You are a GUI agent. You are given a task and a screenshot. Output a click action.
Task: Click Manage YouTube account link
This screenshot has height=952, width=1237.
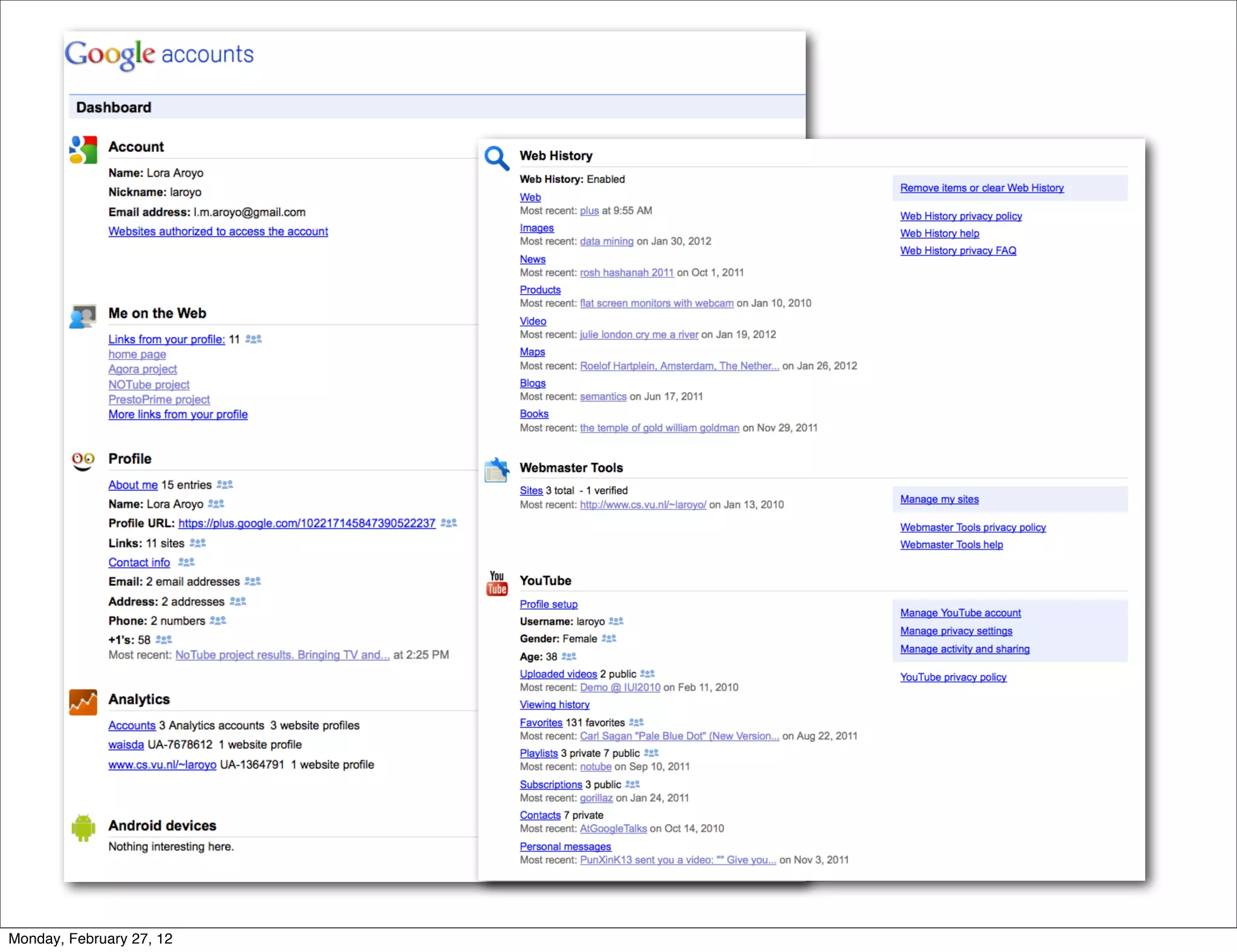pyautogui.click(x=960, y=613)
